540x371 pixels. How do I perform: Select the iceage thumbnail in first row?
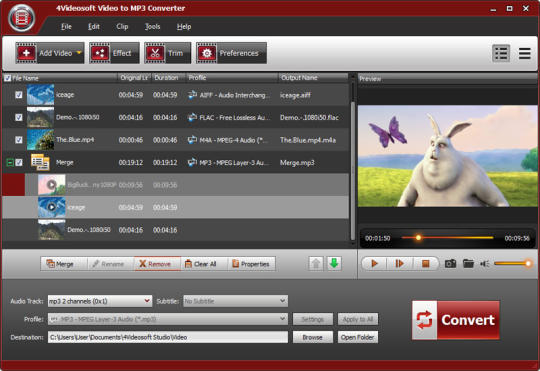[40, 95]
